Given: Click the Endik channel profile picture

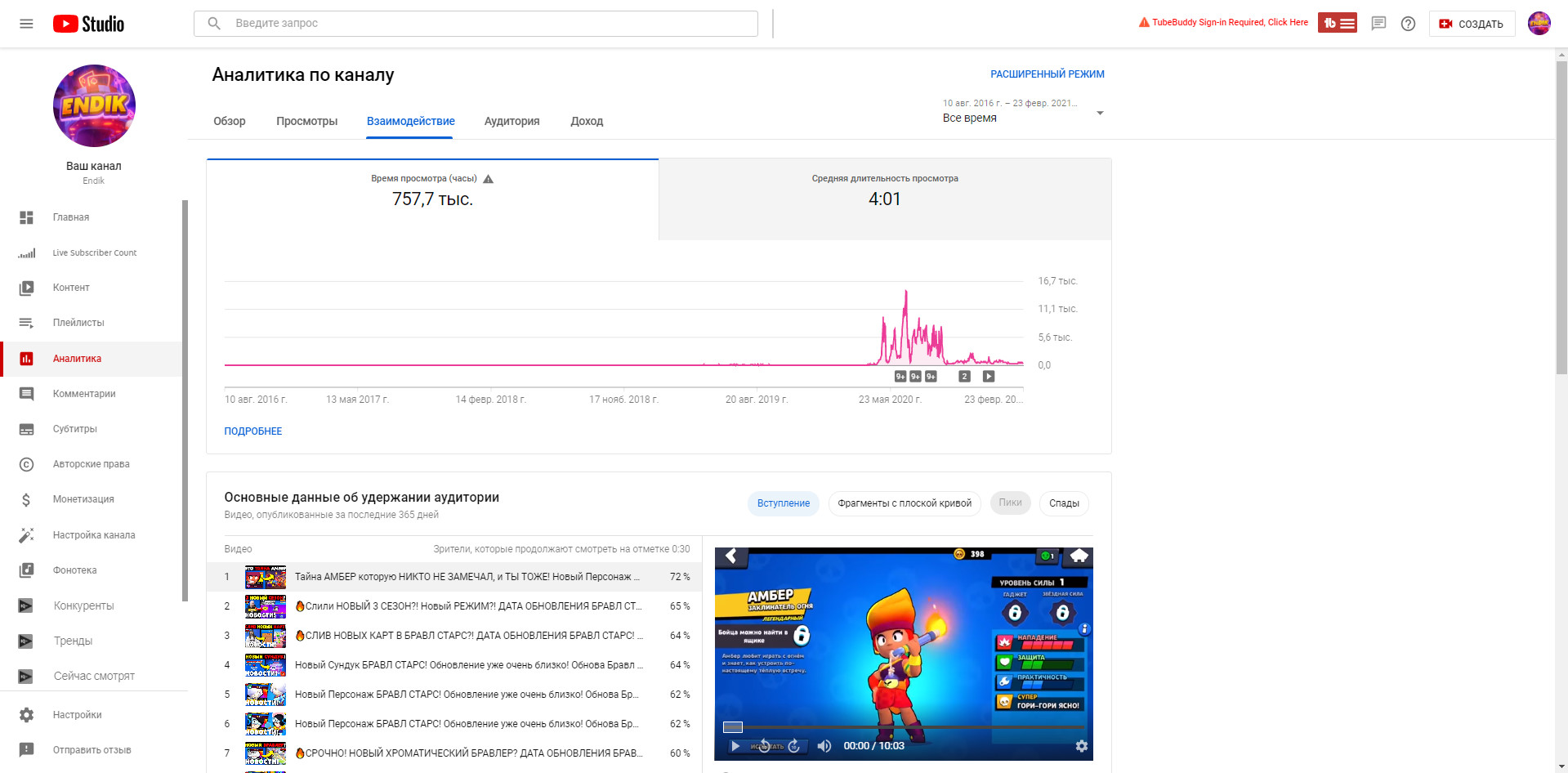Looking at the screenshot, I should [94, 105].
